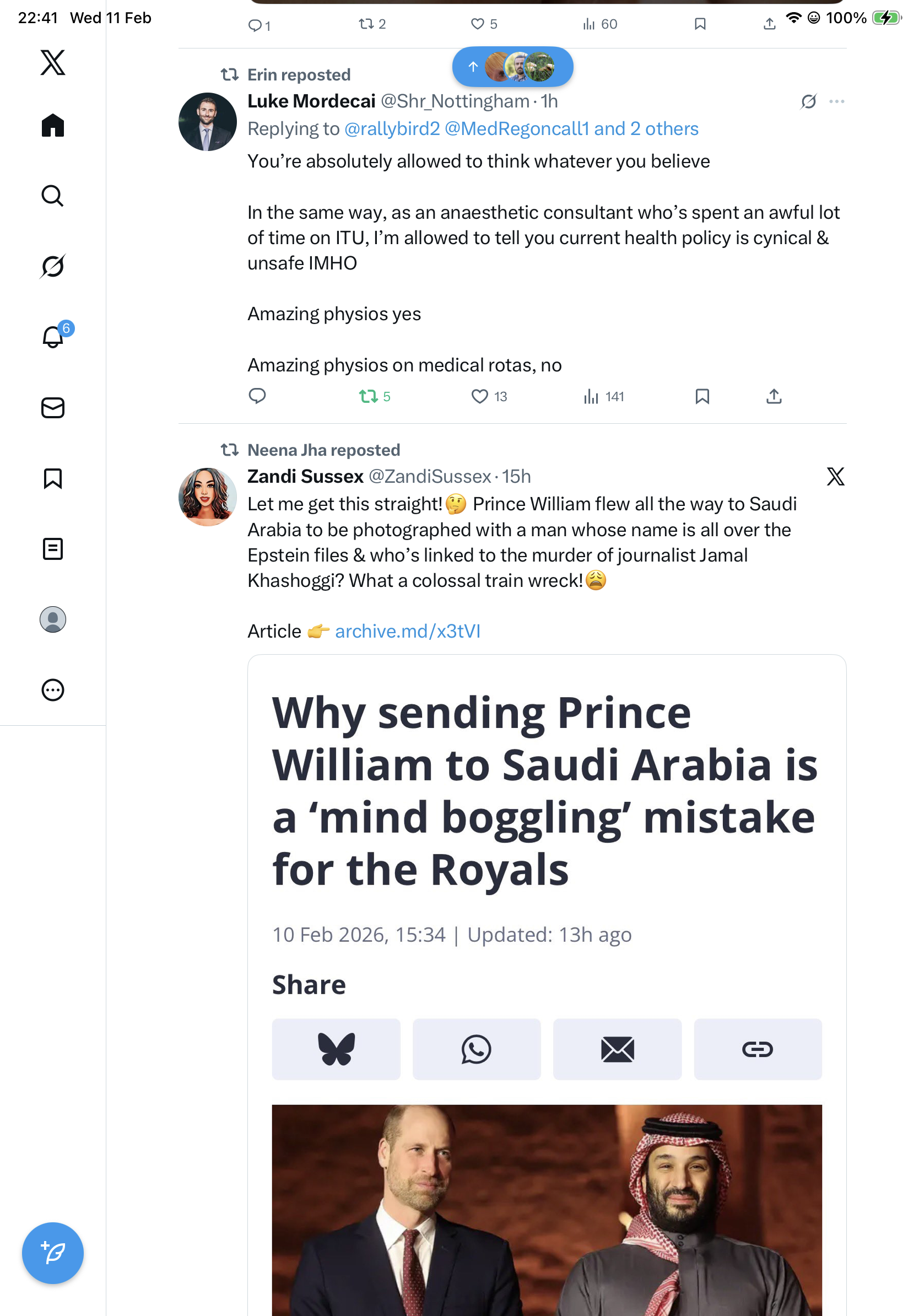Bookmark Luke Mordecai's post

click(x=702, y=396)
